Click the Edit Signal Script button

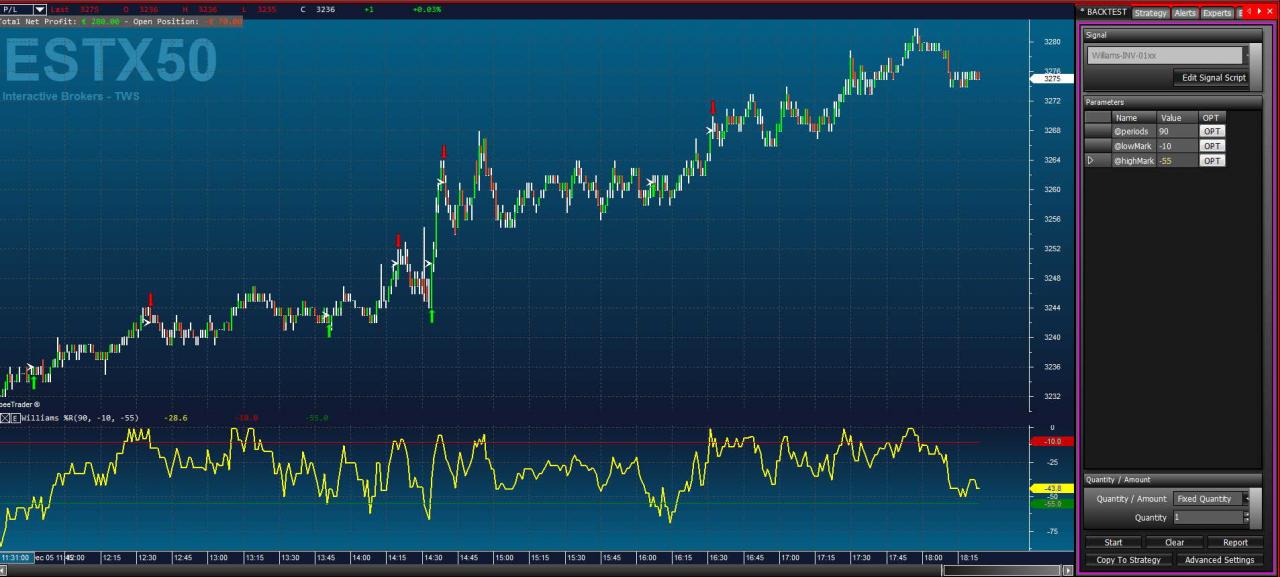[1214, 77]
